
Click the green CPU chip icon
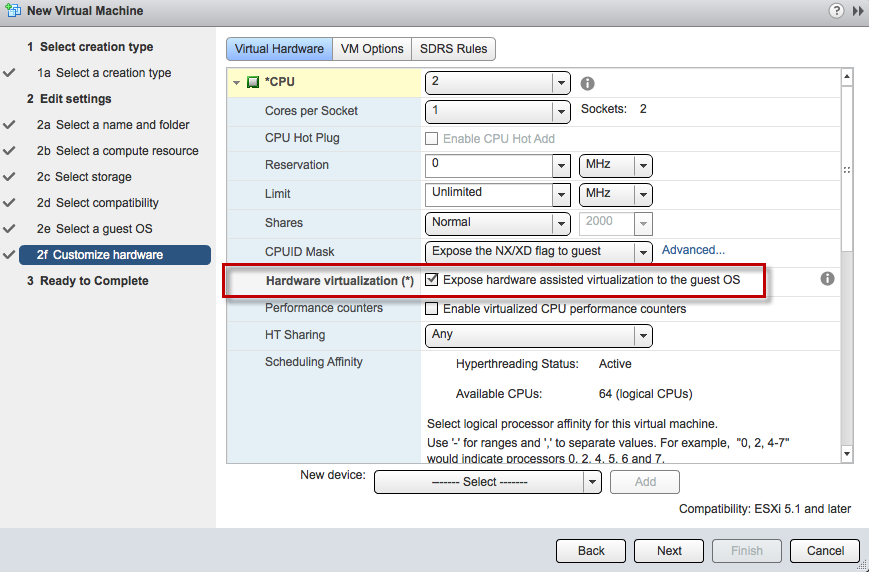(x=253, y=83)
